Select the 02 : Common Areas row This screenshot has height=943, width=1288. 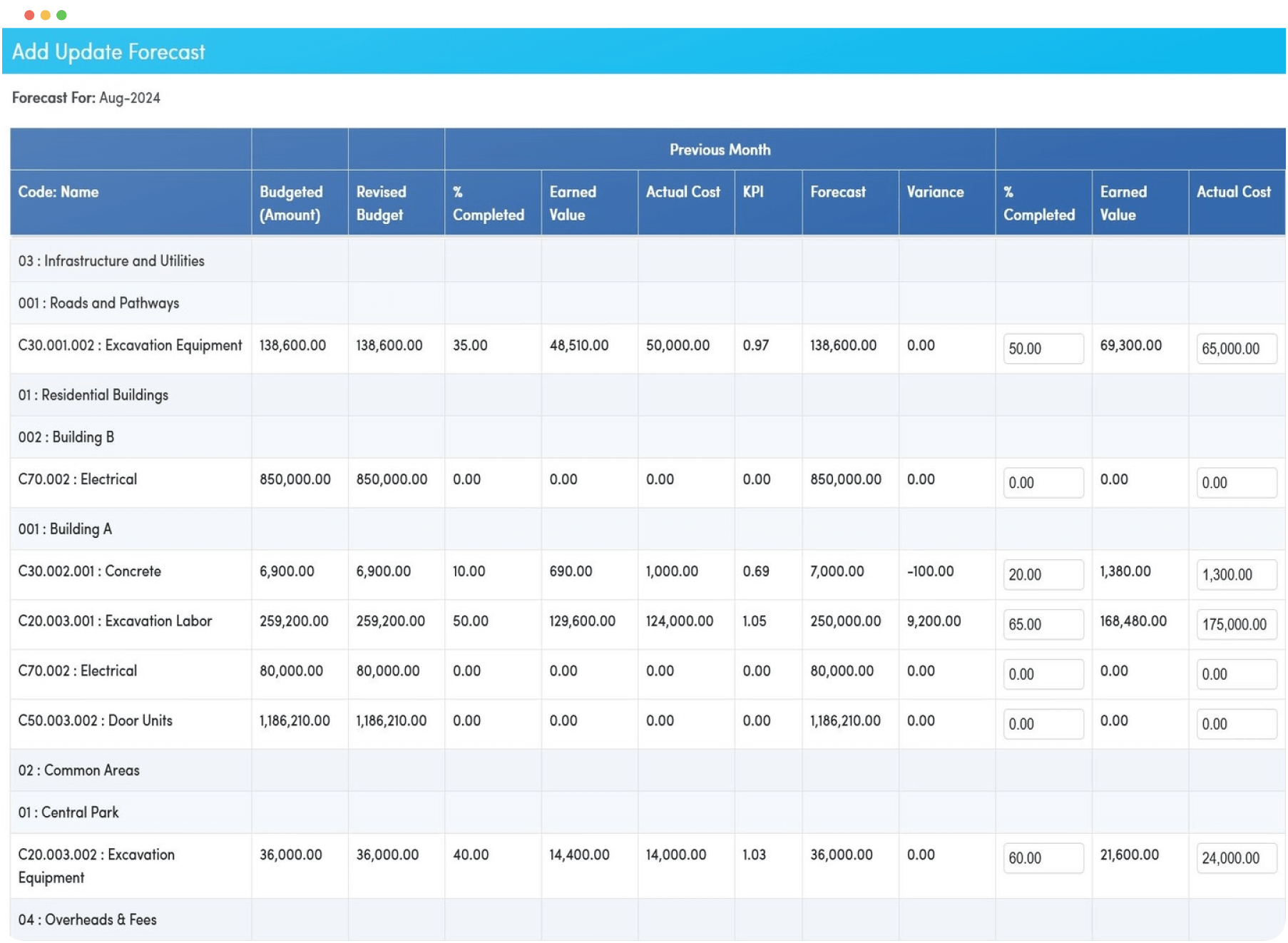tap(78, 770)
